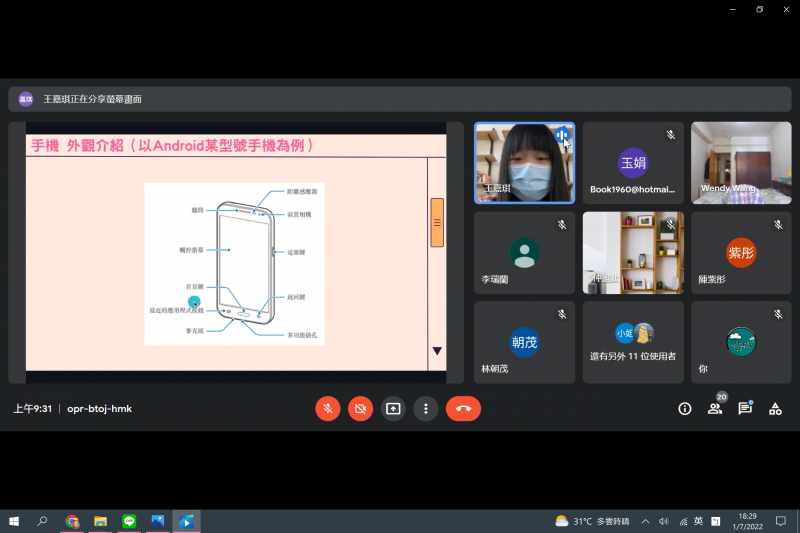Open Chrome from the Windows taskbar

pos(72,521)
